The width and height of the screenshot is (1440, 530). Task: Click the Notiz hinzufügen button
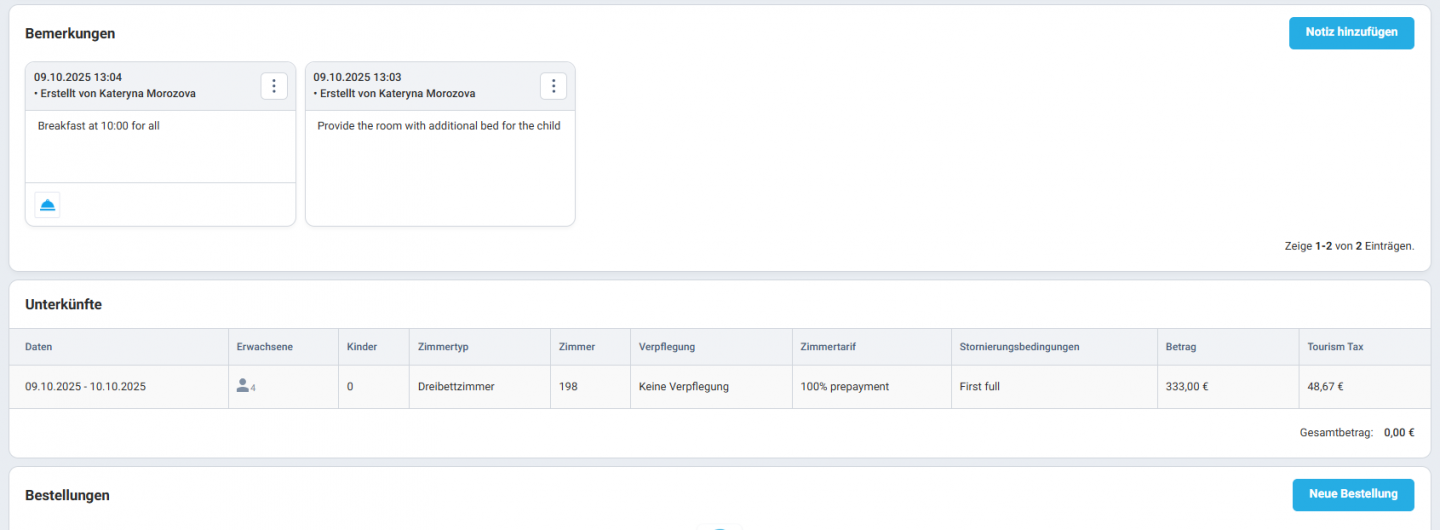tap(1351, 33)
